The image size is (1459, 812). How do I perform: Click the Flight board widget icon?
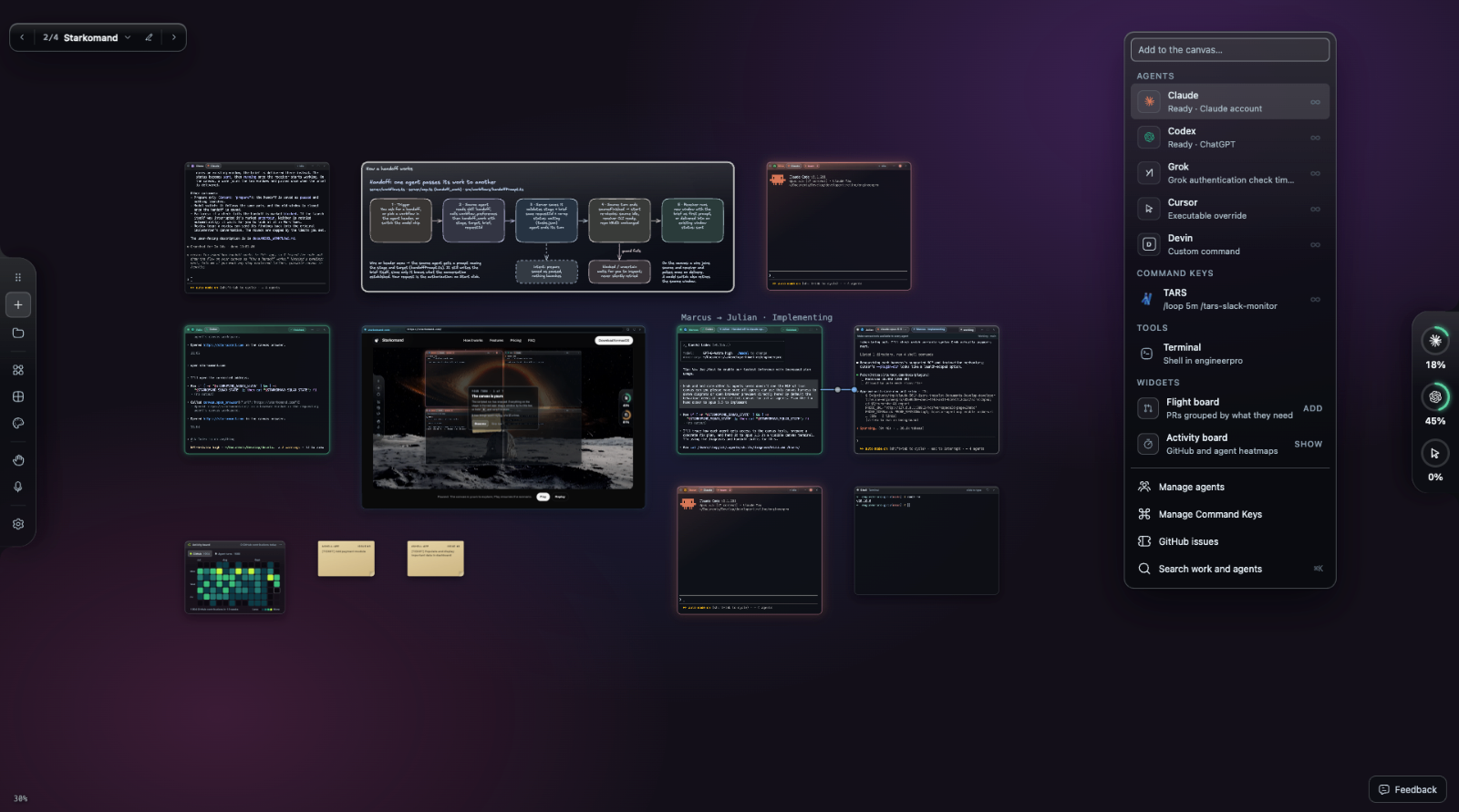pyautogui.click(x=1148, y=408)
